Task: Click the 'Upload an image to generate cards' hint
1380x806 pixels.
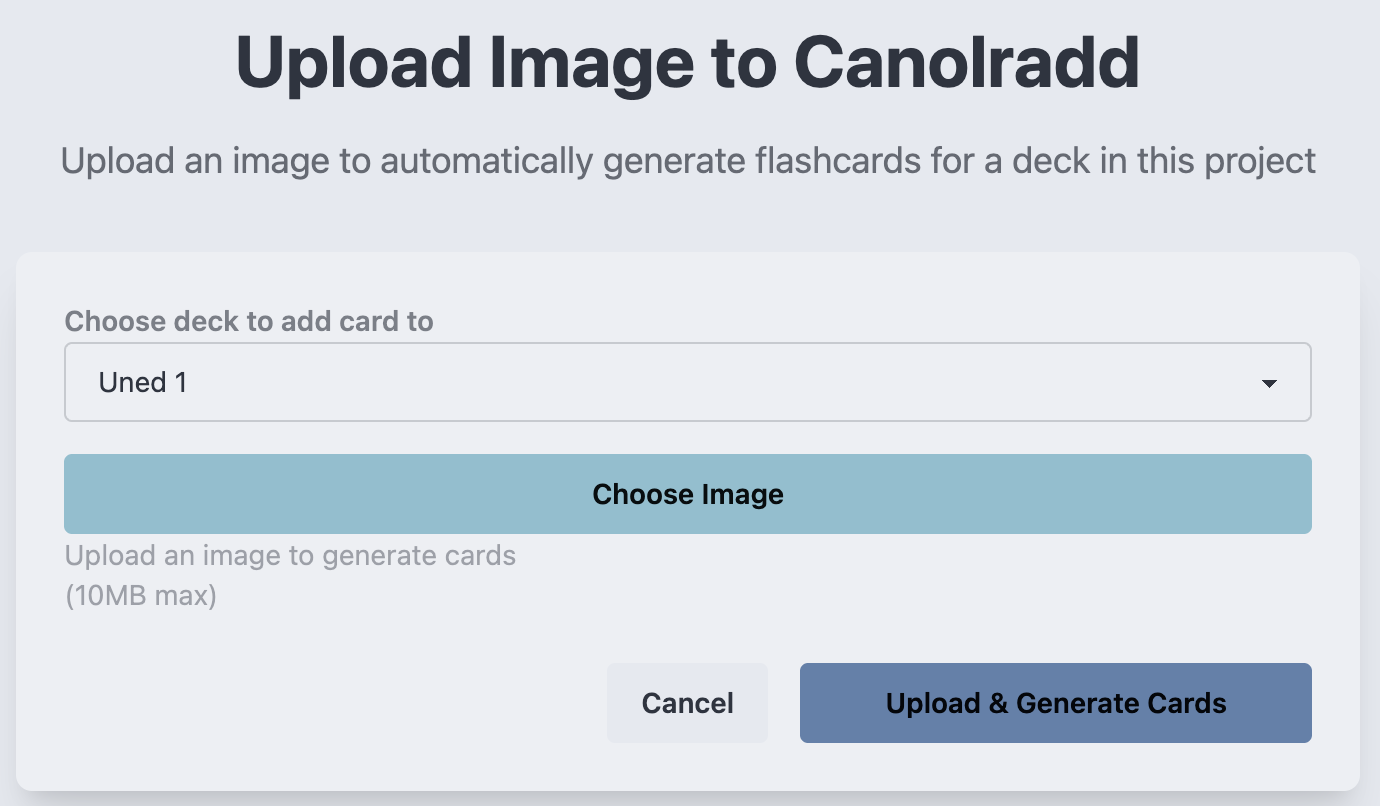Action: [290, 555]
